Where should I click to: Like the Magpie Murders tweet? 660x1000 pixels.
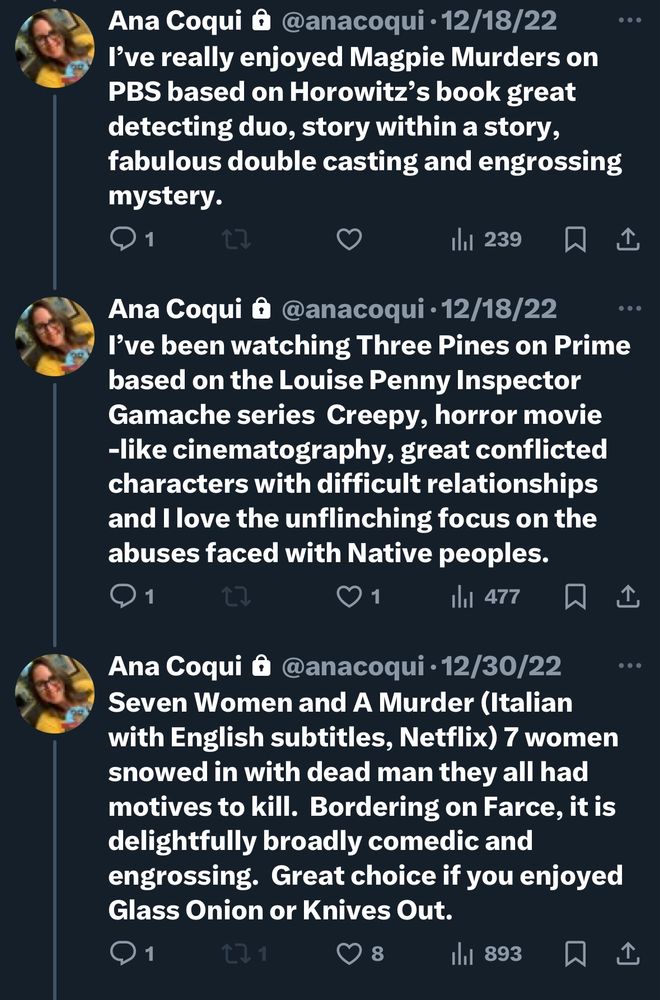pos(348,240)
